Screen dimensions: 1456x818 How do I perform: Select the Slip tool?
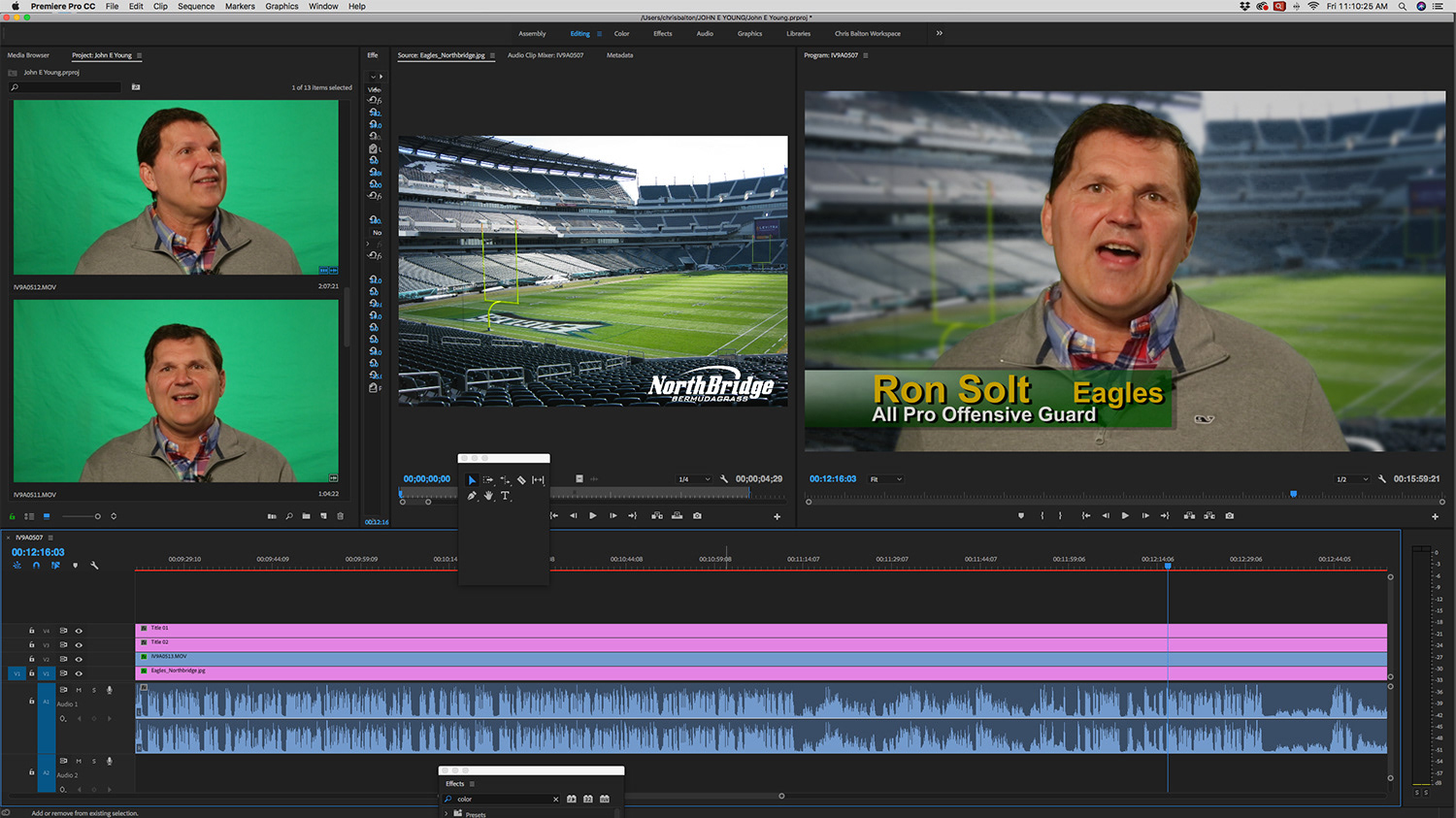click(538, 480)
